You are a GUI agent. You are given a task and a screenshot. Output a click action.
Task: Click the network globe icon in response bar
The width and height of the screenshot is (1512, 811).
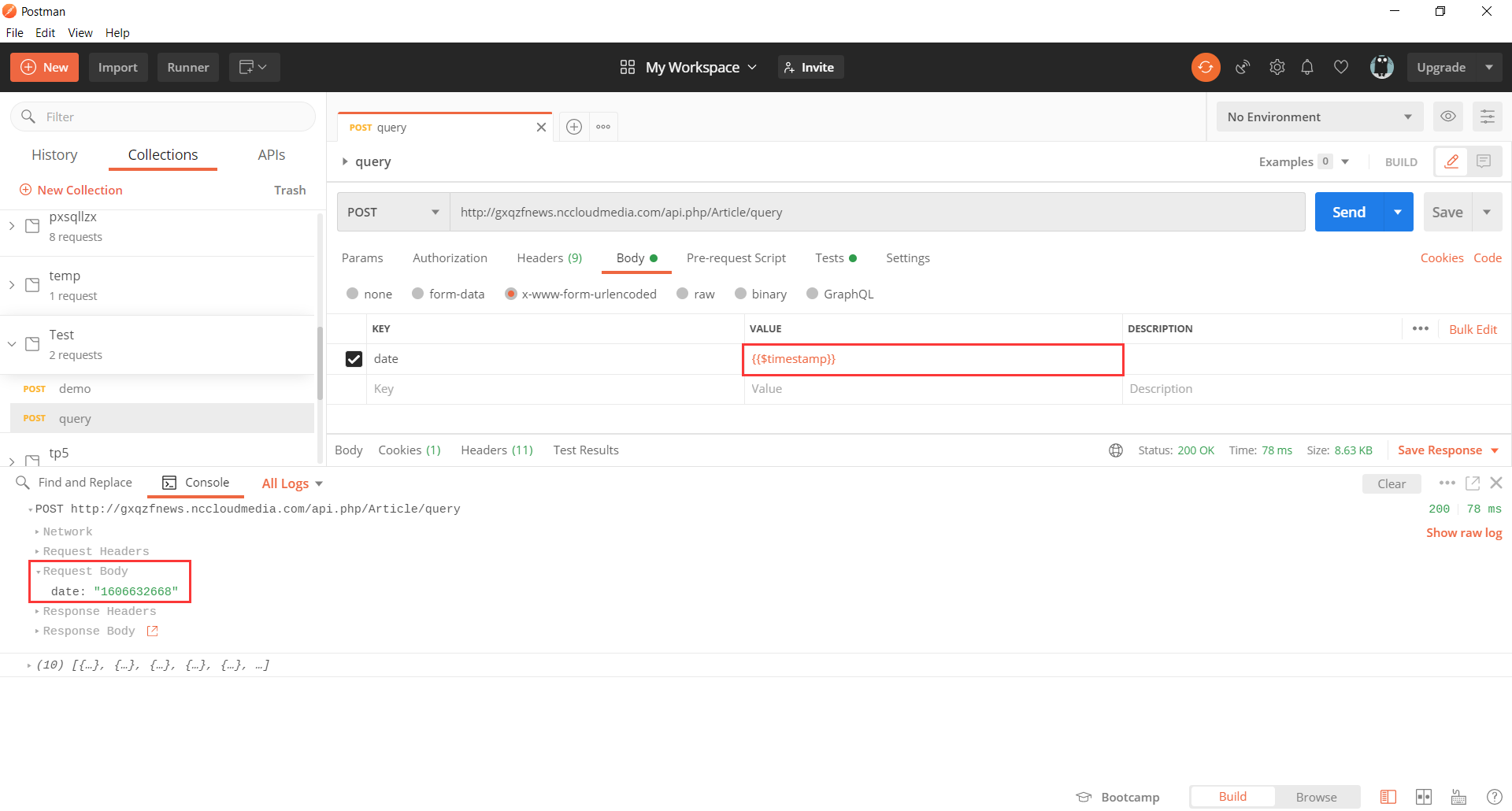(1116, 450)
